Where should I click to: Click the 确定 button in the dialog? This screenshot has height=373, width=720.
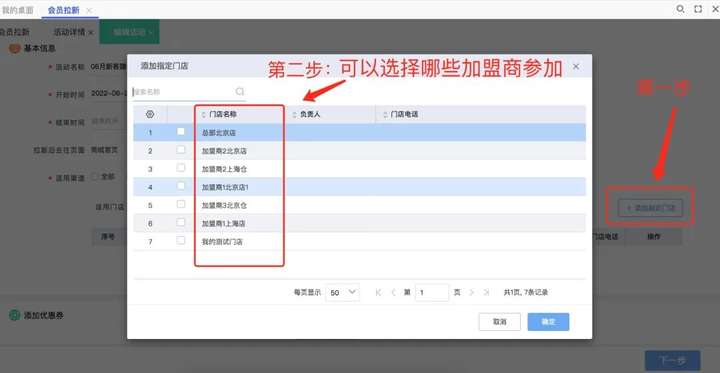(548, 322)
